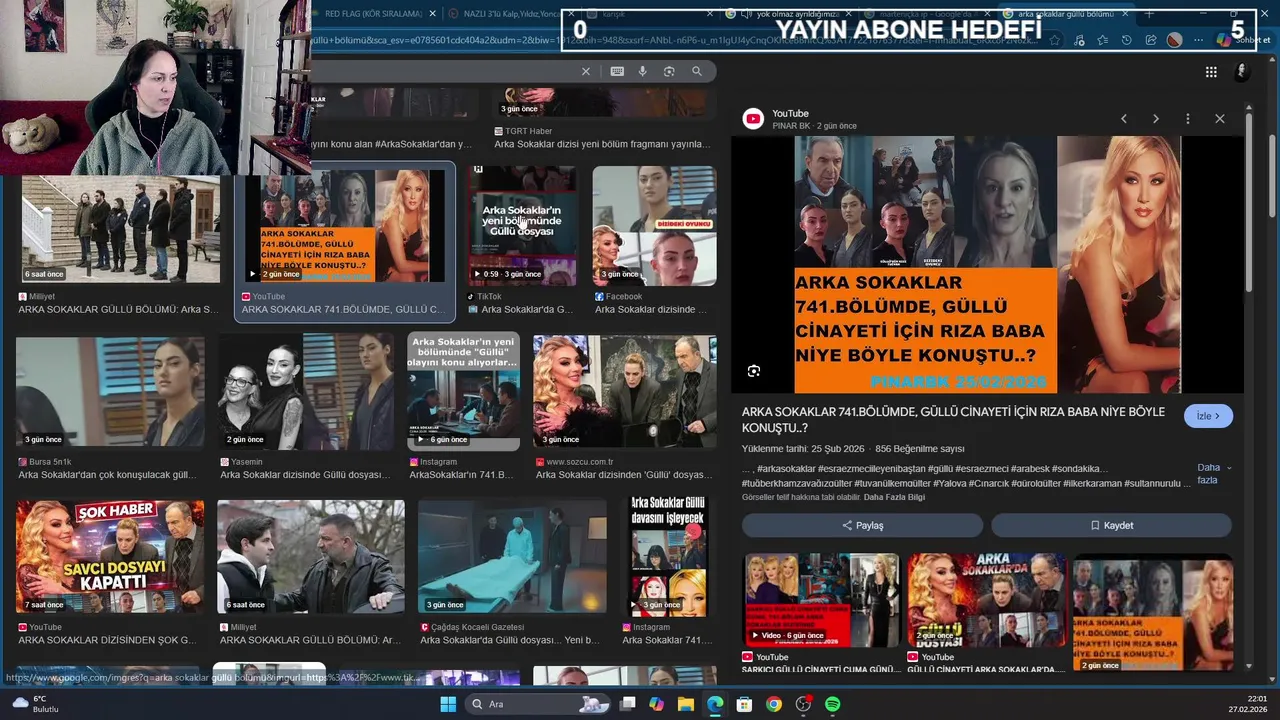Close the image preview panel
The image size is (1280, 720).
click(x=1220, y=119)
